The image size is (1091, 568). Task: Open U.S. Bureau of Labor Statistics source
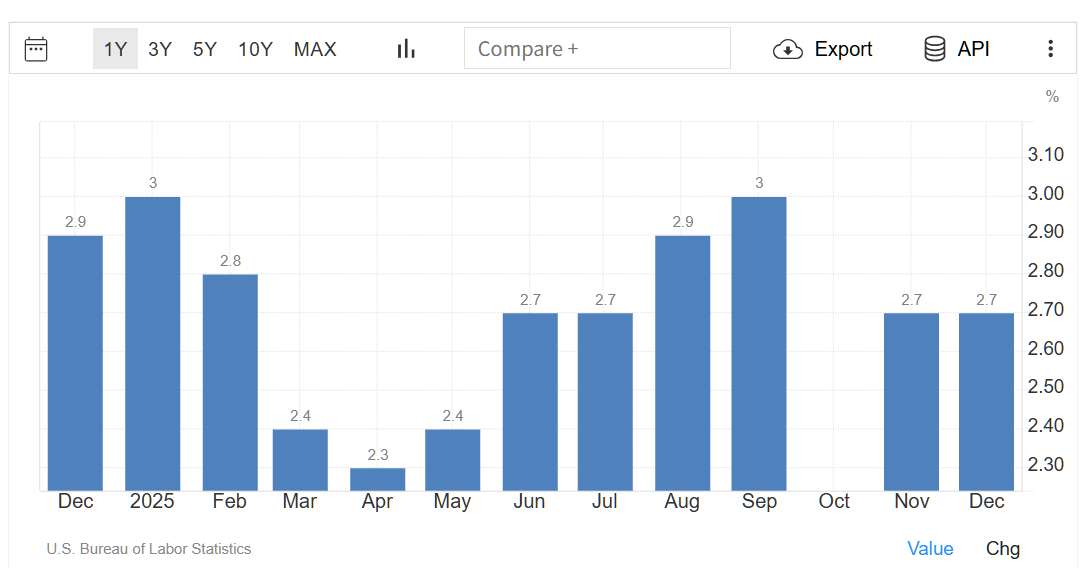[x=149, y=549]
